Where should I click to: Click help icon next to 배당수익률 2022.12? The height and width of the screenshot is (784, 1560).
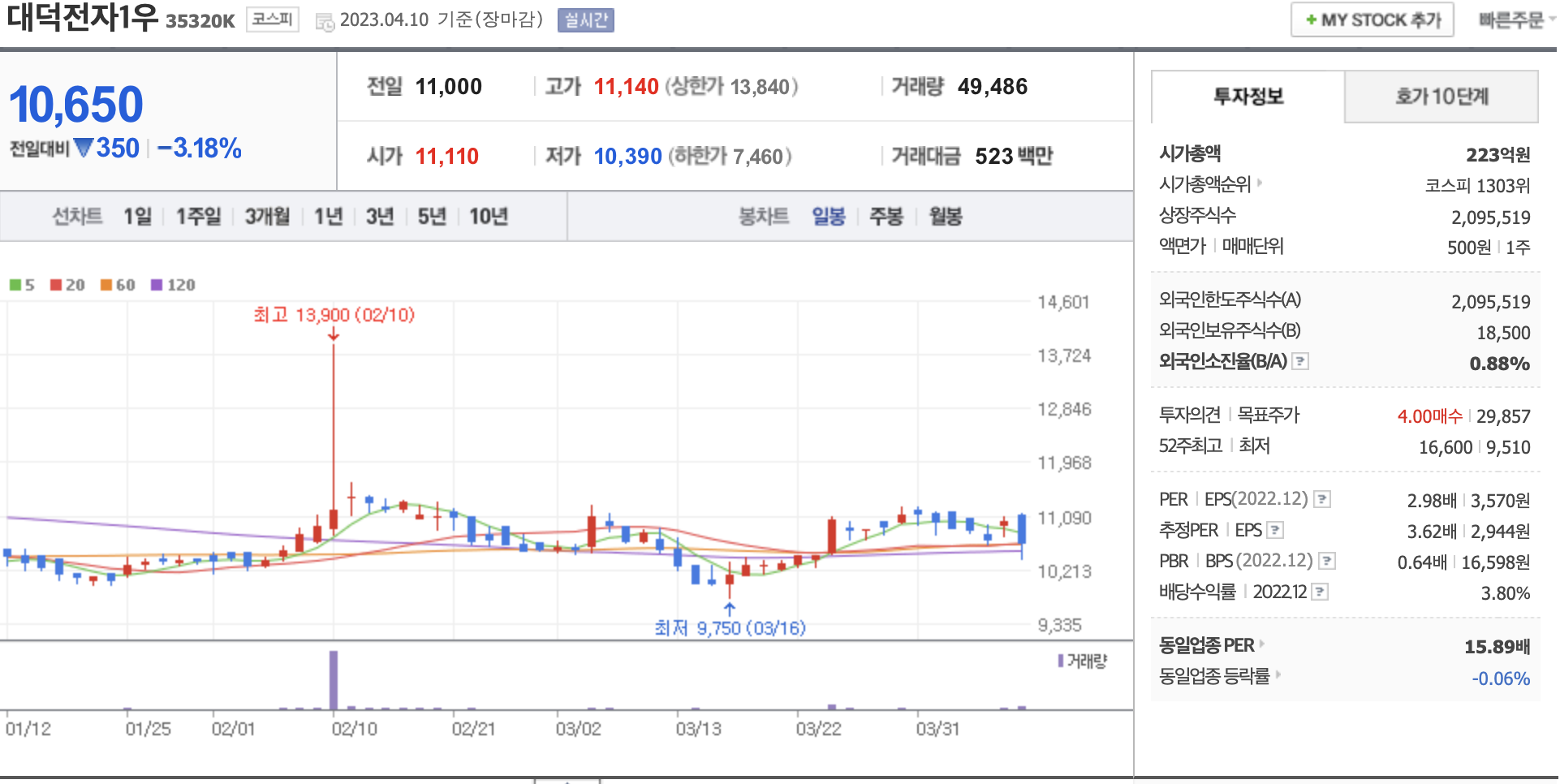[1321, 592]
